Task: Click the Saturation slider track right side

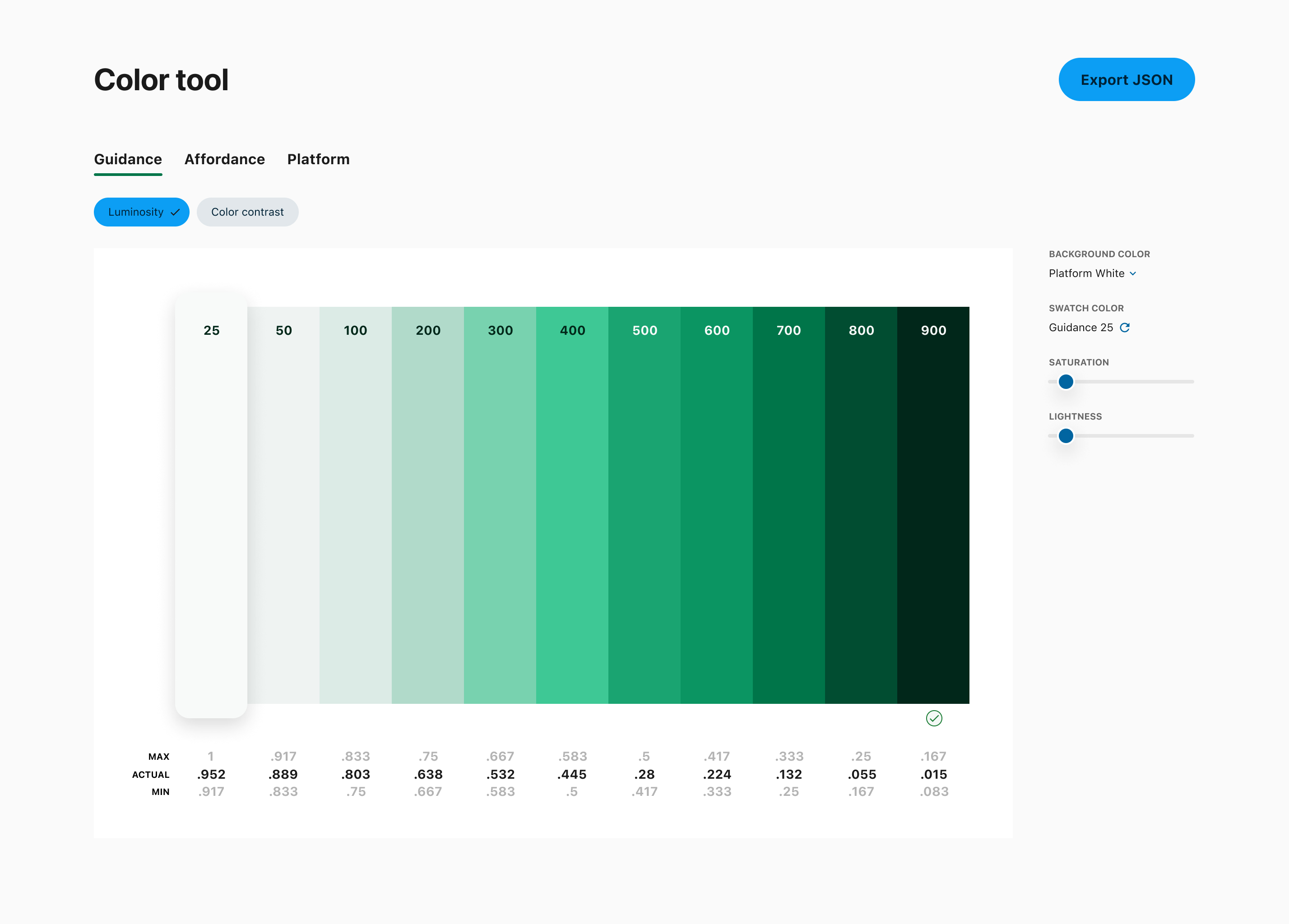Action: click(x=1134, y=381)
